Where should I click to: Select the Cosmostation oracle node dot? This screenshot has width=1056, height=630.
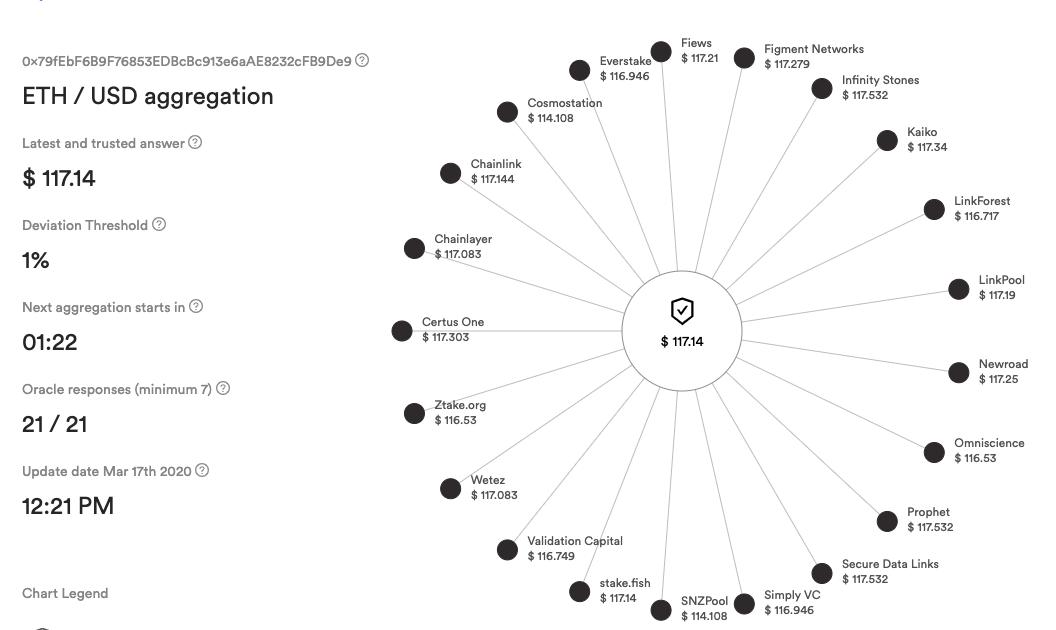(507, 112)
